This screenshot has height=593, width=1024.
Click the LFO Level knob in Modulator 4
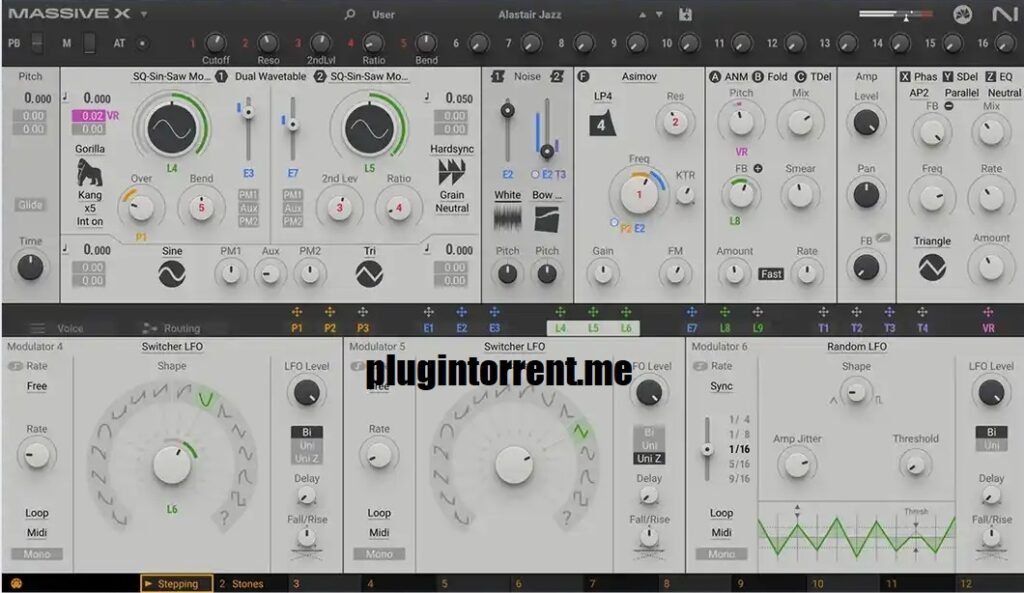306,393
